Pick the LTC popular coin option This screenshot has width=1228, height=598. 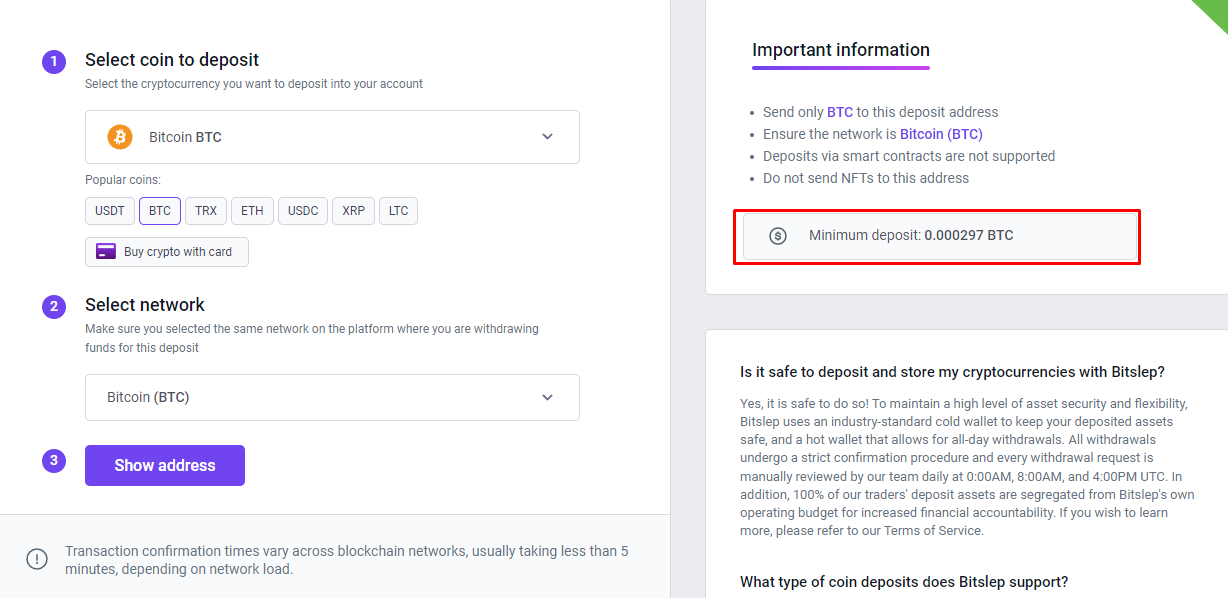pyautogui.click(x=399, y=211)
